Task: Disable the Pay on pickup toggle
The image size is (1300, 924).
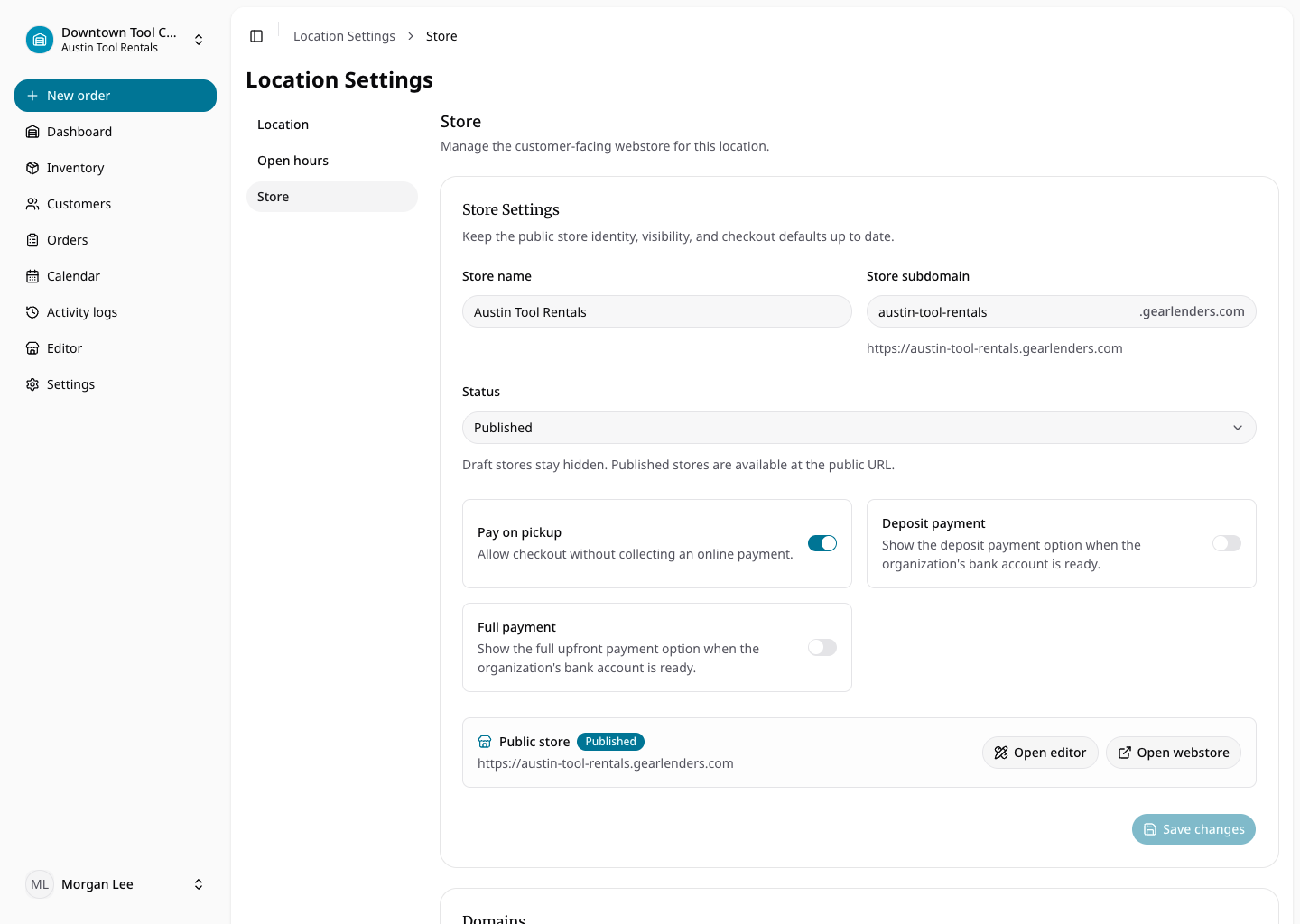Action: 822,543
